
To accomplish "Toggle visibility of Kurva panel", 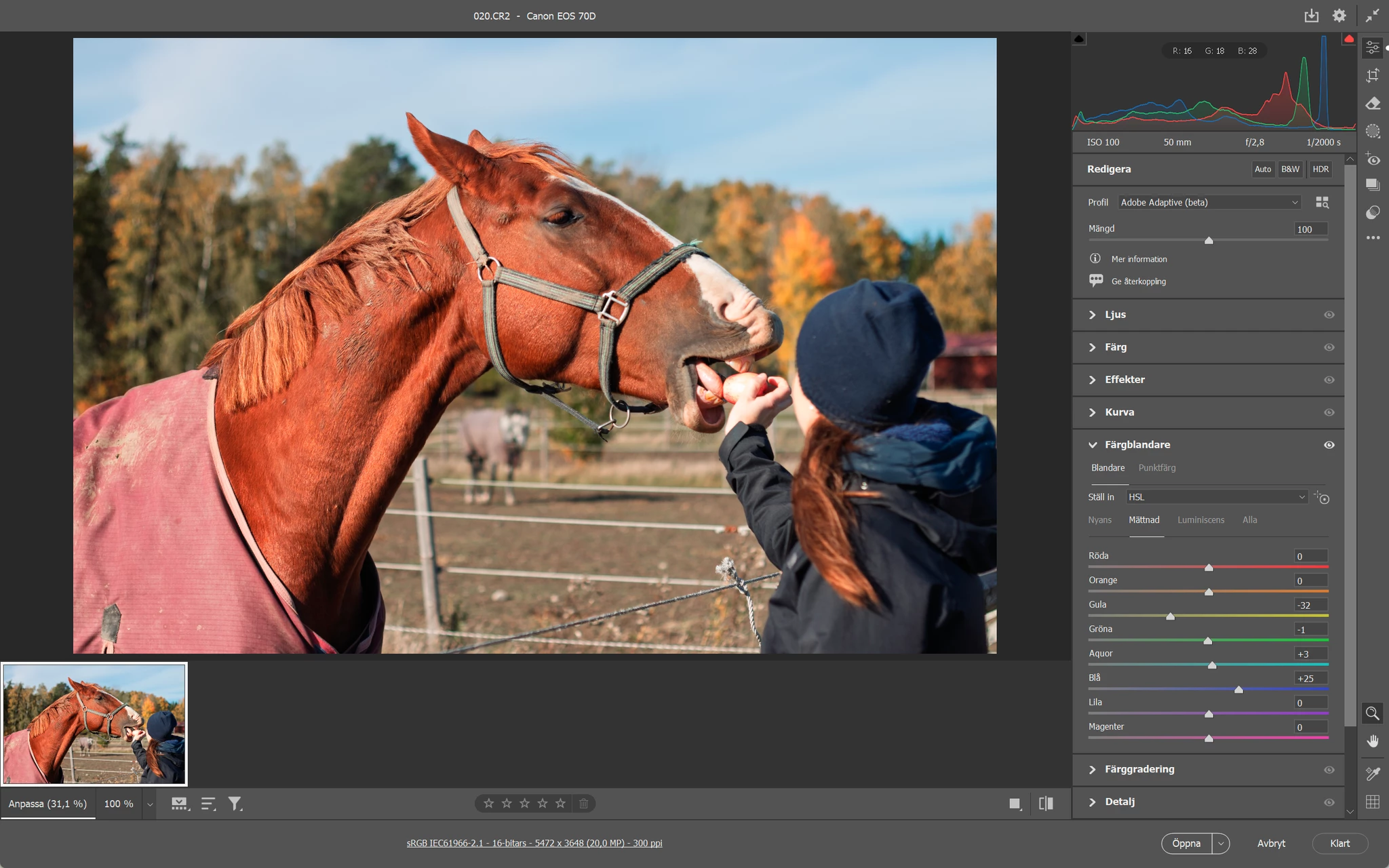I will pyautogui.click(x=1329, y=412).
